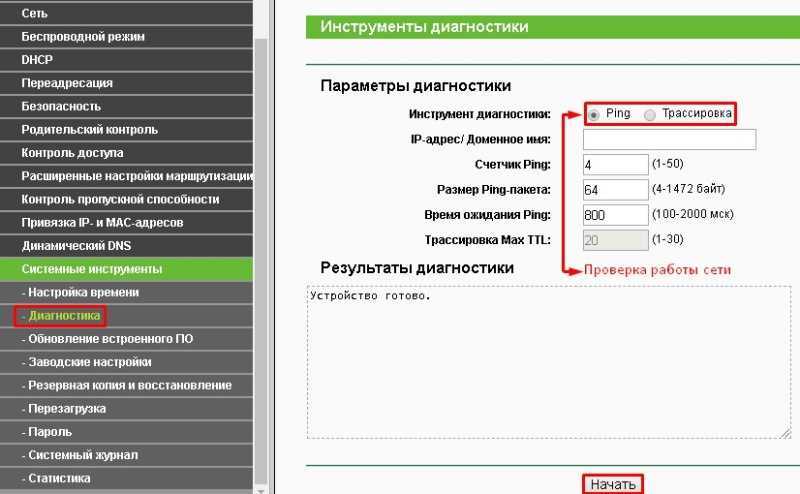This screenshot has height=494, width=800.
Task: Open Родительский контроль section
Action: point(126,130)
